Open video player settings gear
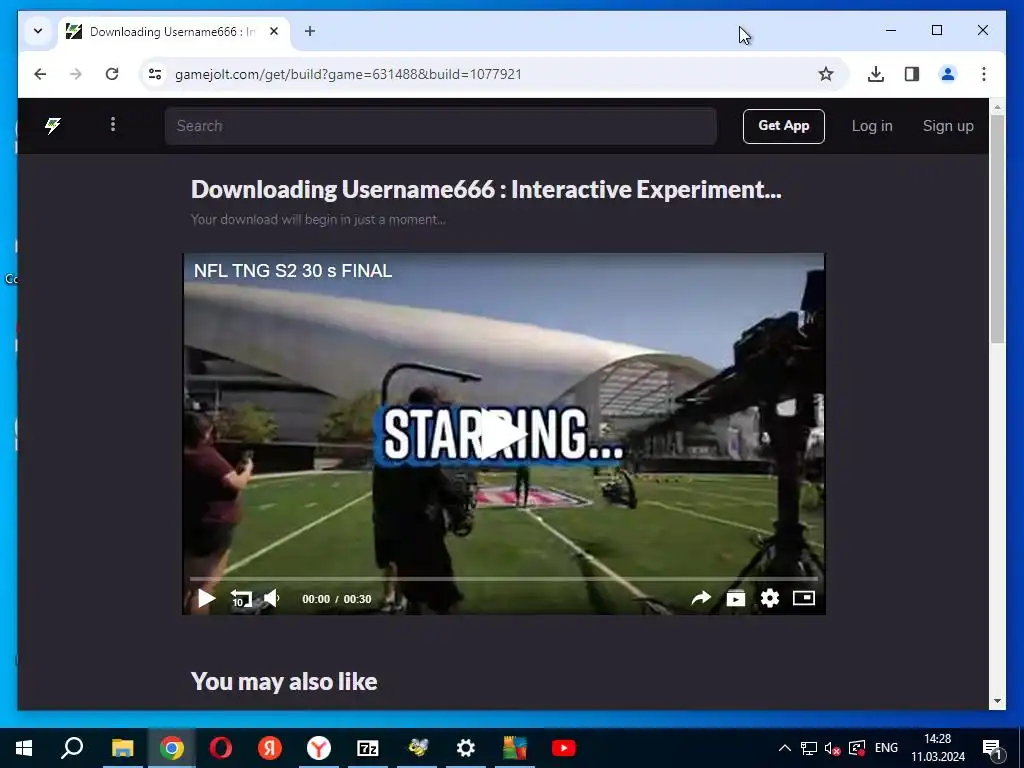 [770, 598]
